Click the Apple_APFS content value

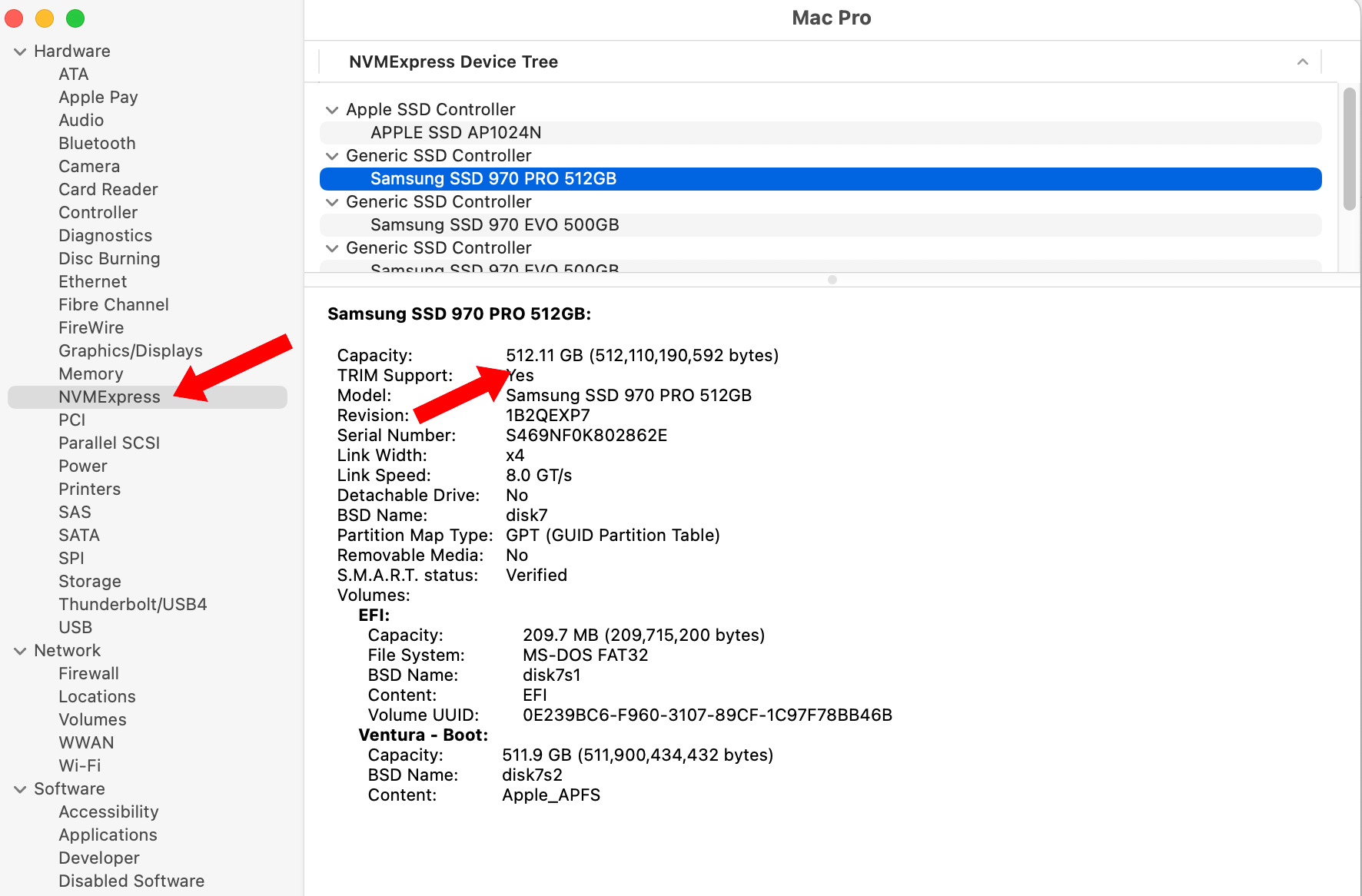coord(551,795)
